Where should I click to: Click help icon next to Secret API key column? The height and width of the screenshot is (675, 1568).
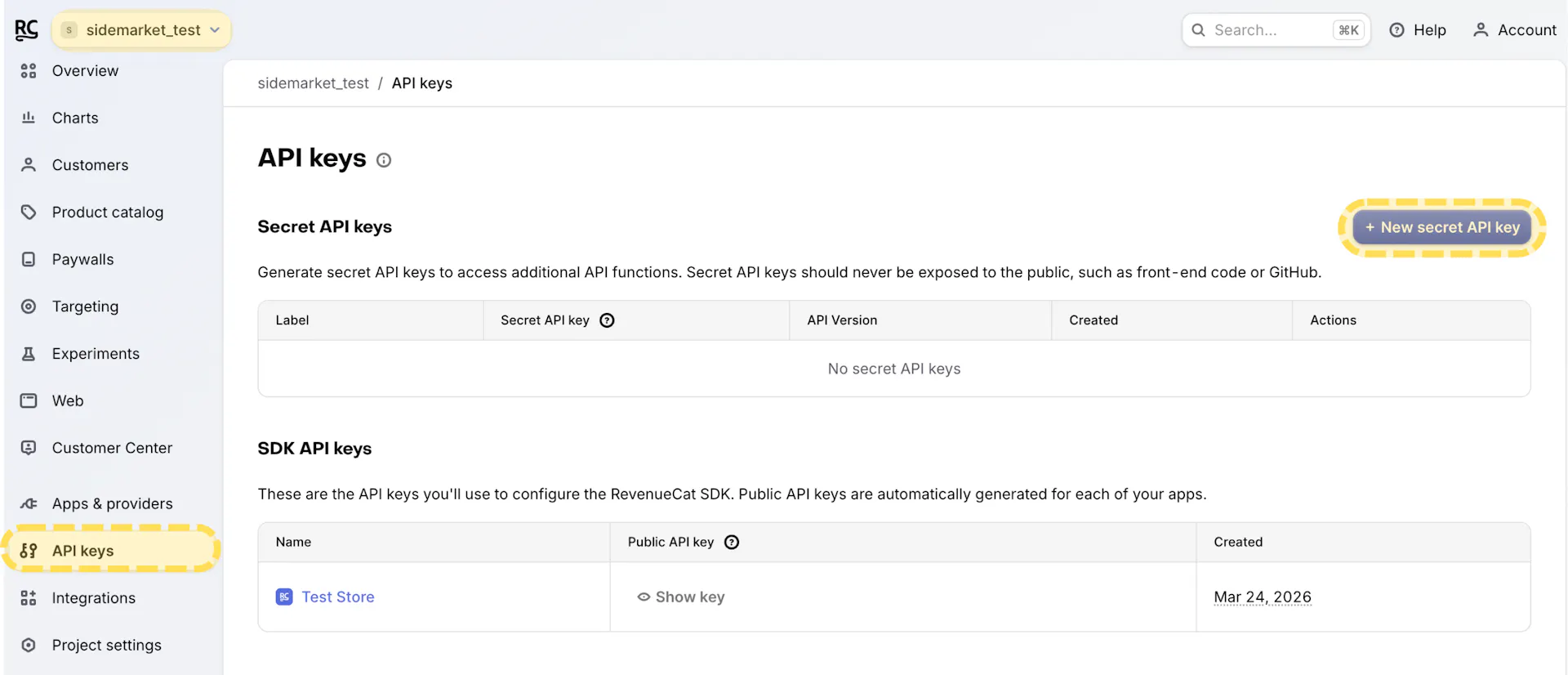click(x=607, y=320)
